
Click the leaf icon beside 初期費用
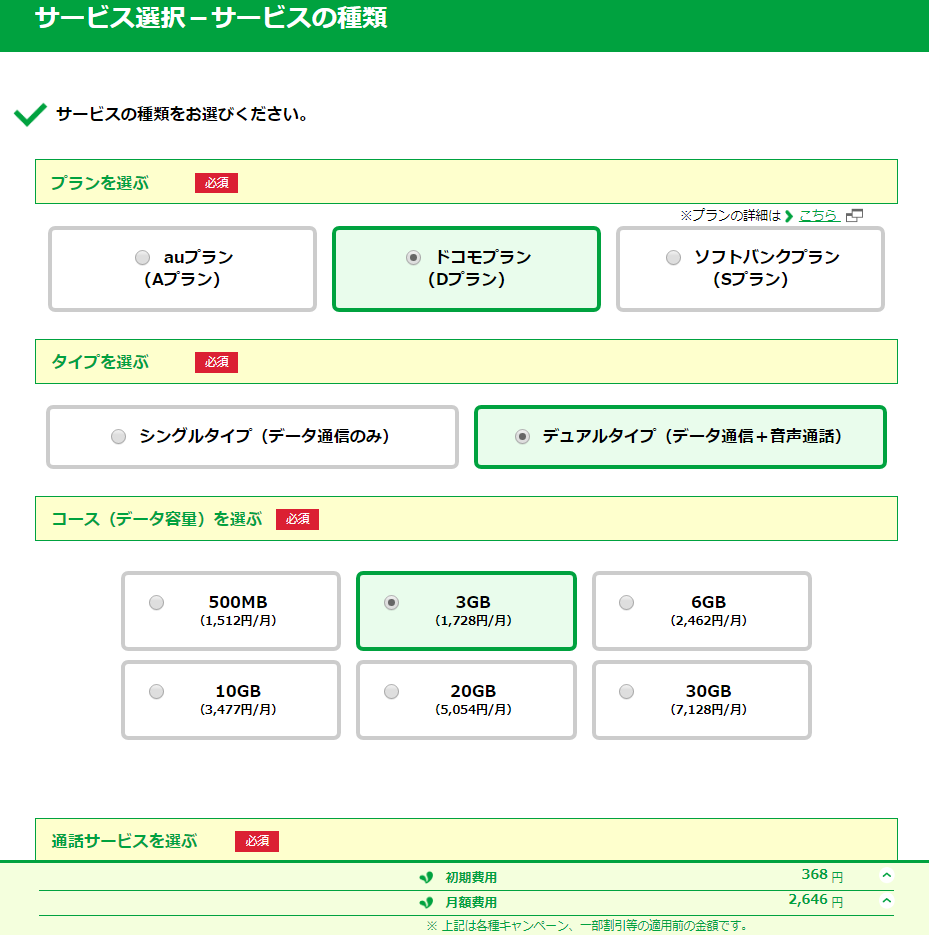click(426, 877)
